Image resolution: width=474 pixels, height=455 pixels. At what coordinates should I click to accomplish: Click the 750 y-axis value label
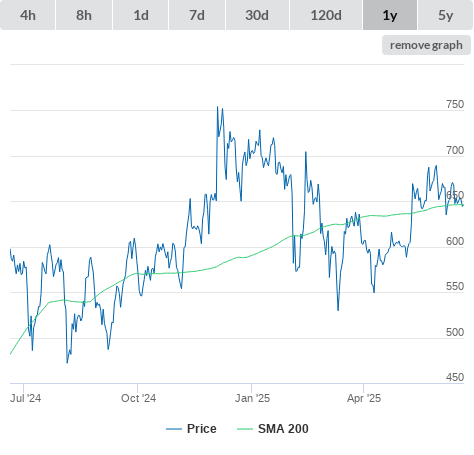[455, 104]
